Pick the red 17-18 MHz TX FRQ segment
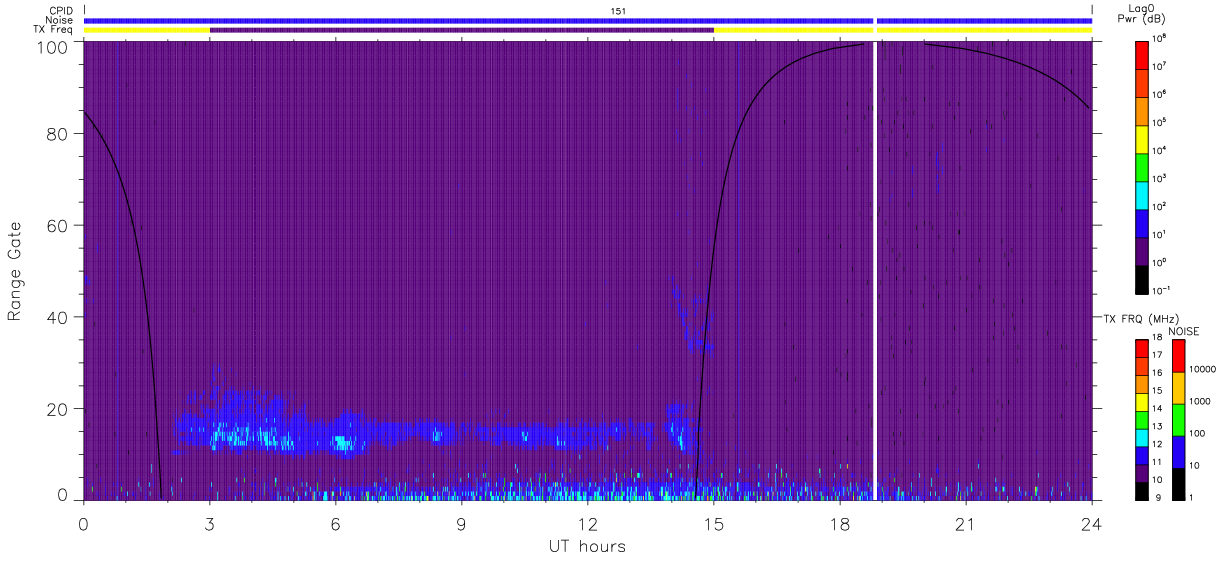Viewport: 1228px width, 567px height. 1142,349
